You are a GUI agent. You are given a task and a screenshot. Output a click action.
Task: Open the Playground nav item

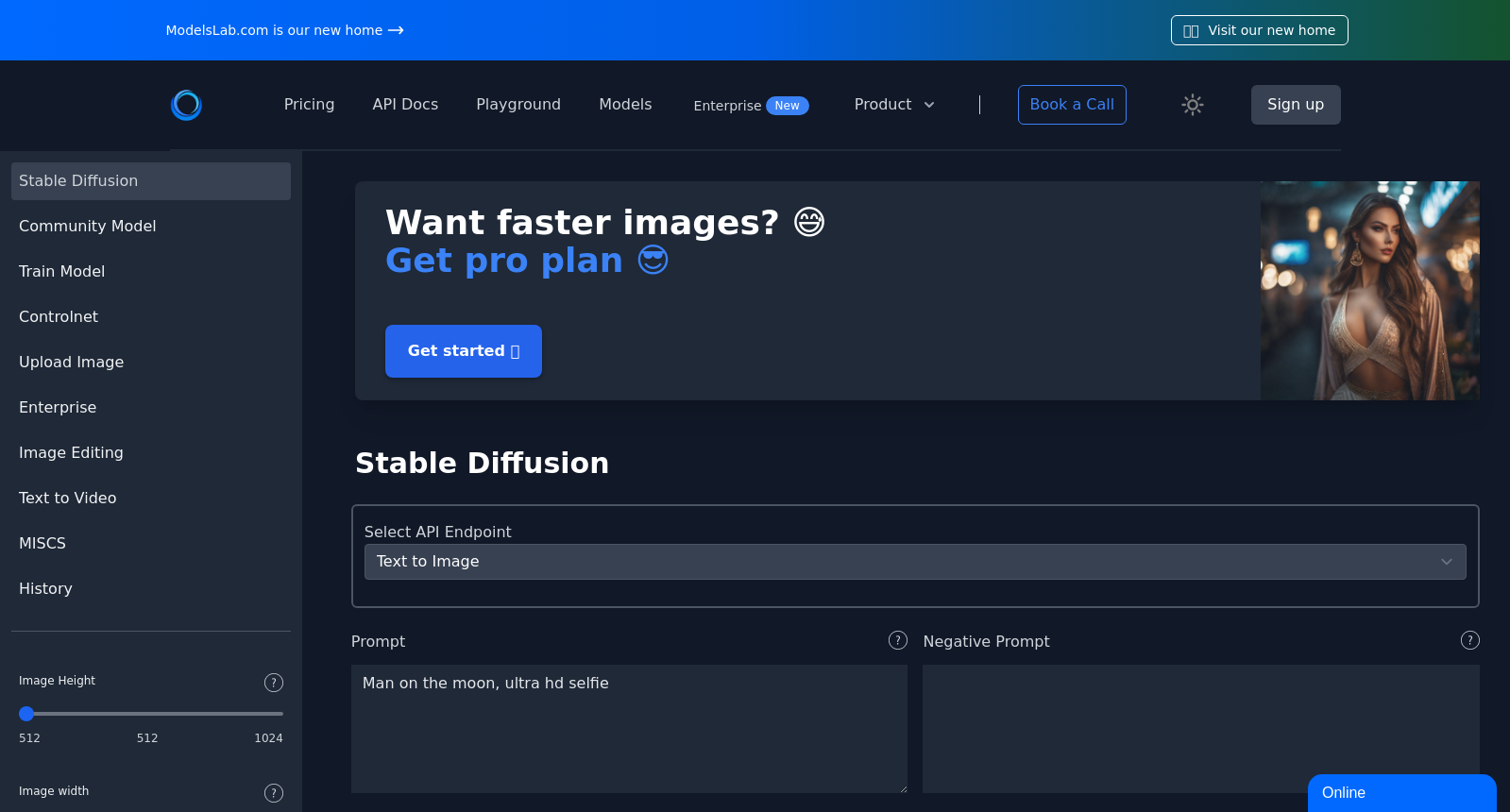(518, 105)
